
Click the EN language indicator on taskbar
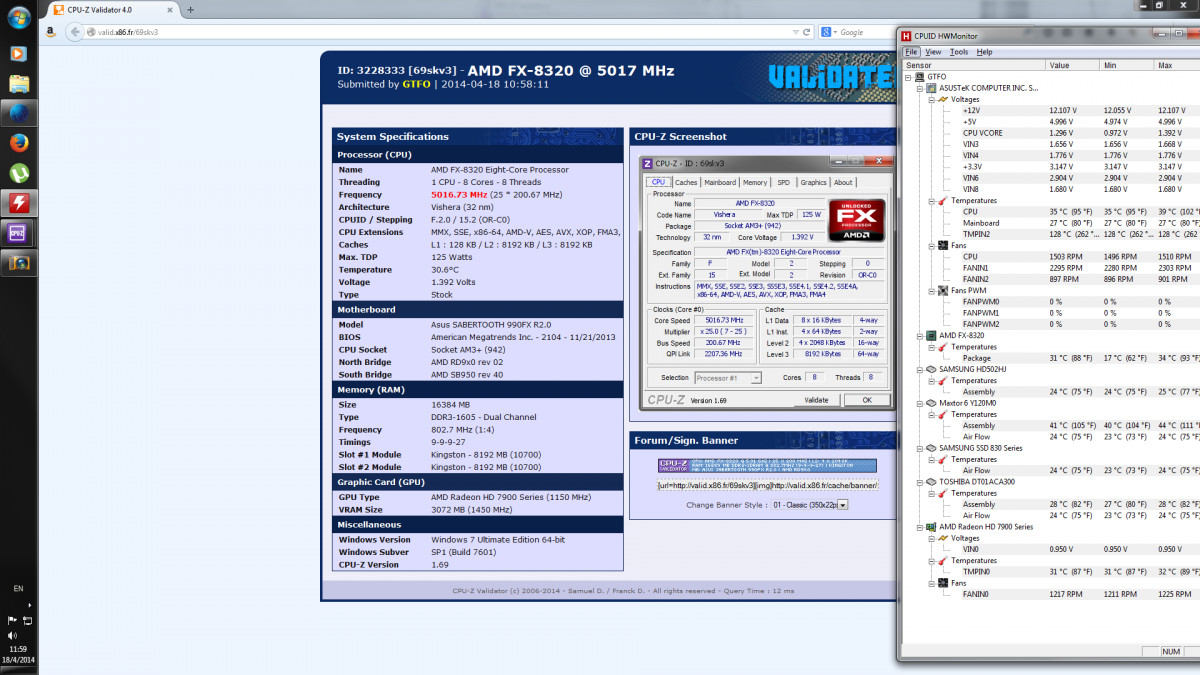[18, 589]
